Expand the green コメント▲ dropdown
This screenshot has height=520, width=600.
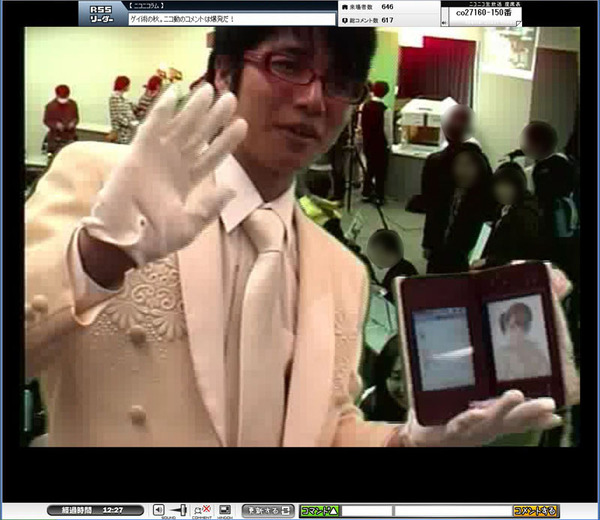coord(319,510)
